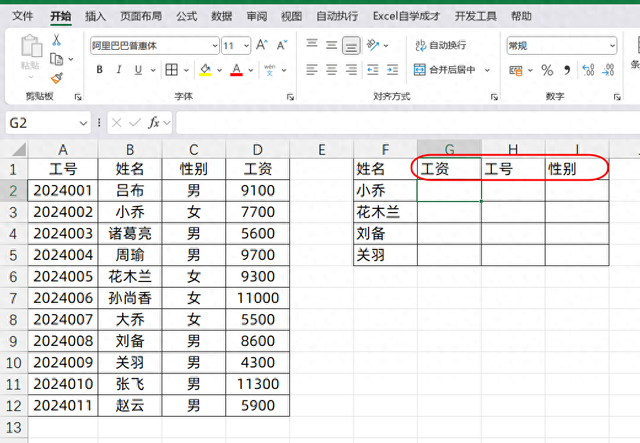This screenshot has width=640, height=443.
Task: Switch to 插入 tab
Action: 95,16
